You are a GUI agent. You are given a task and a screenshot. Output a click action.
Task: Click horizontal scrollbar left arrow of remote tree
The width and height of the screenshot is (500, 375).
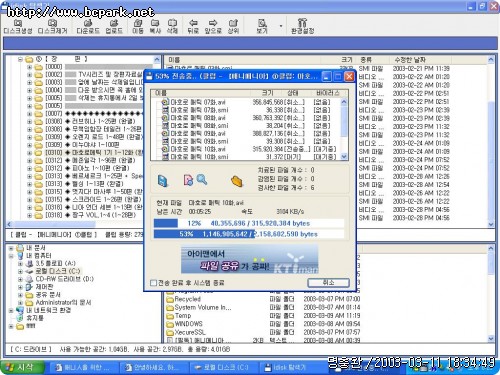click(9, 224)
